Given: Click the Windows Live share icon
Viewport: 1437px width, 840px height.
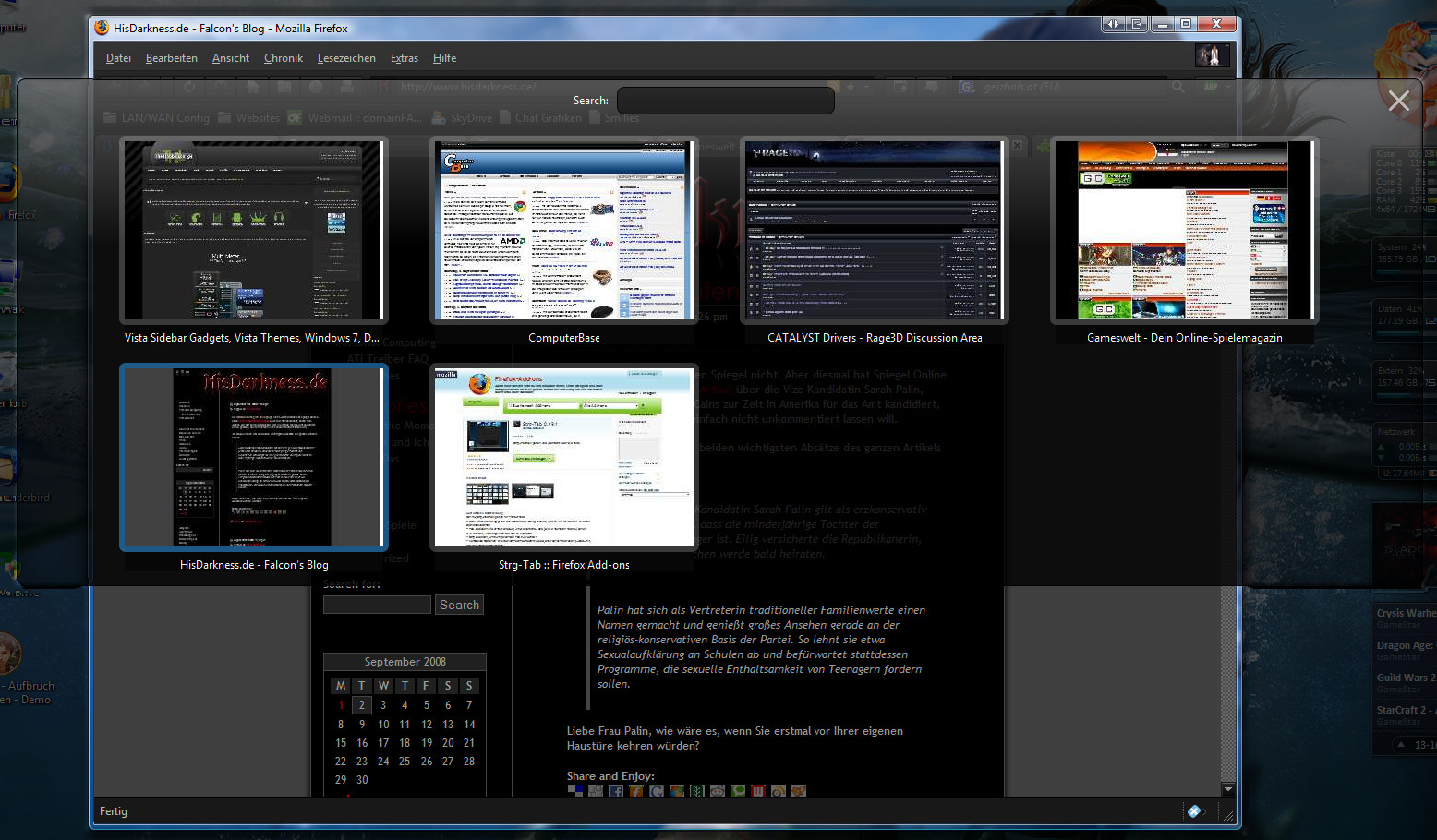Looking at the screenshot, I should pyautogui.click(x=677, y=790).
